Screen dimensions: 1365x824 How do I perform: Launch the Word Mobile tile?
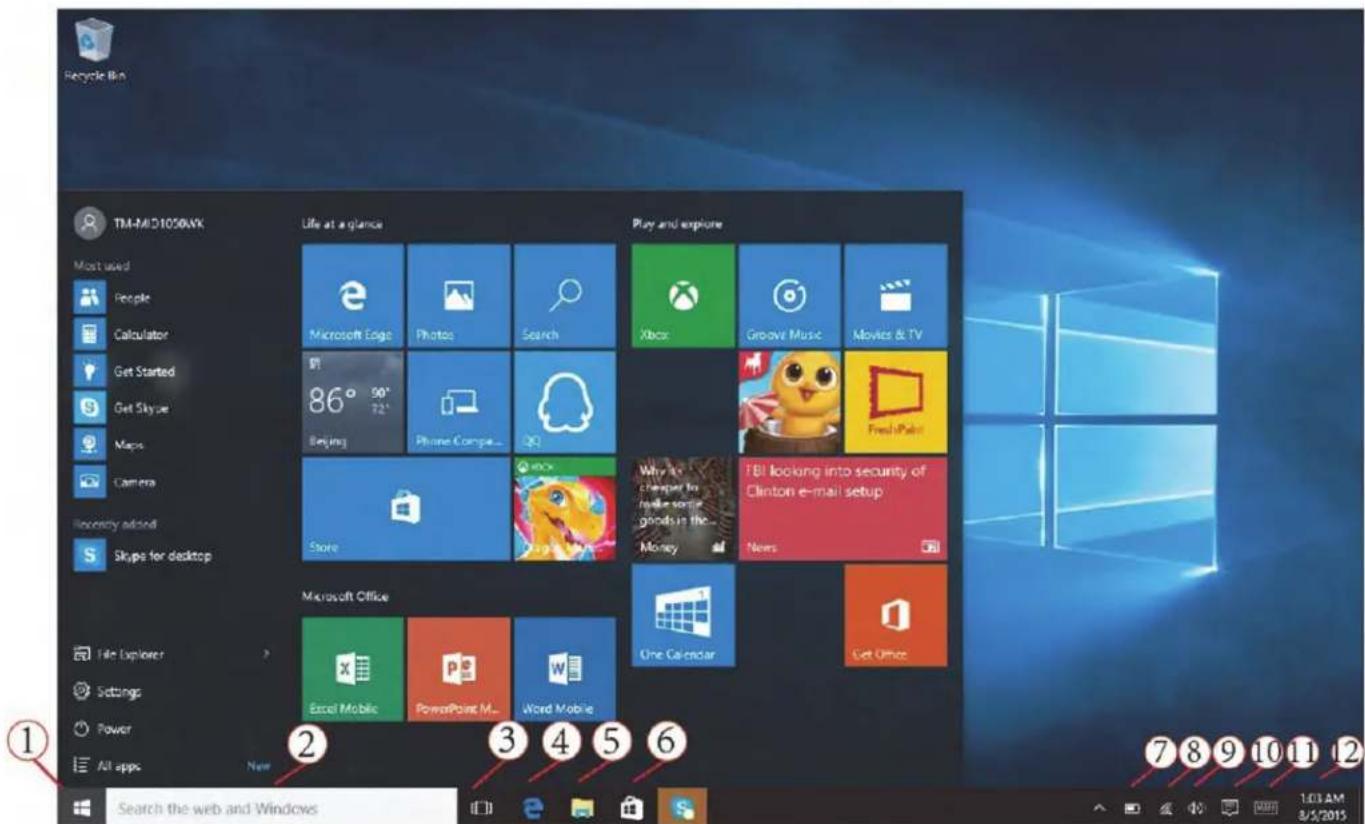[x=565, y=669]
